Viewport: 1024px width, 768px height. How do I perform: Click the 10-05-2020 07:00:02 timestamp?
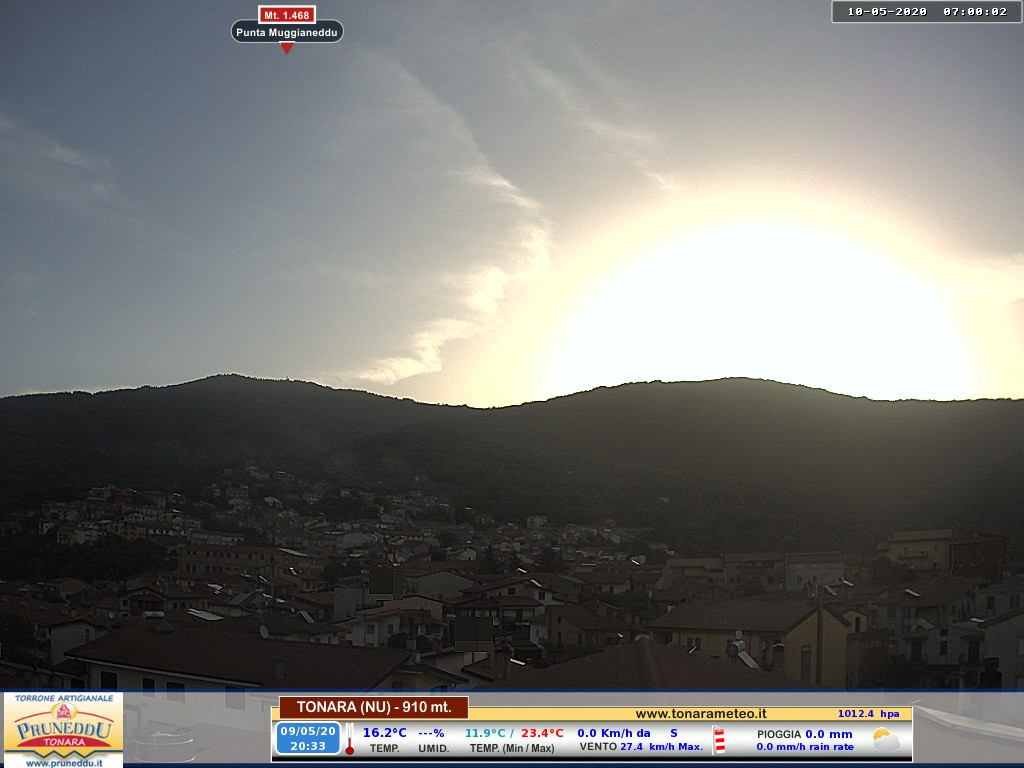point(927,12)
